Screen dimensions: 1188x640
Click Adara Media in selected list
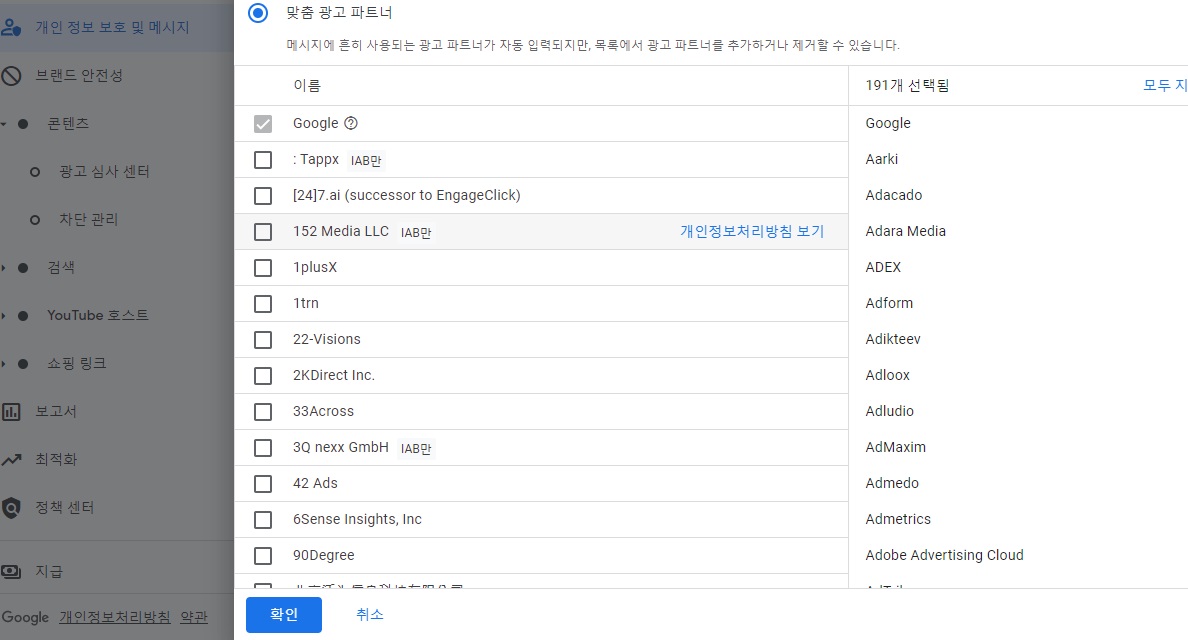(905, 231)
